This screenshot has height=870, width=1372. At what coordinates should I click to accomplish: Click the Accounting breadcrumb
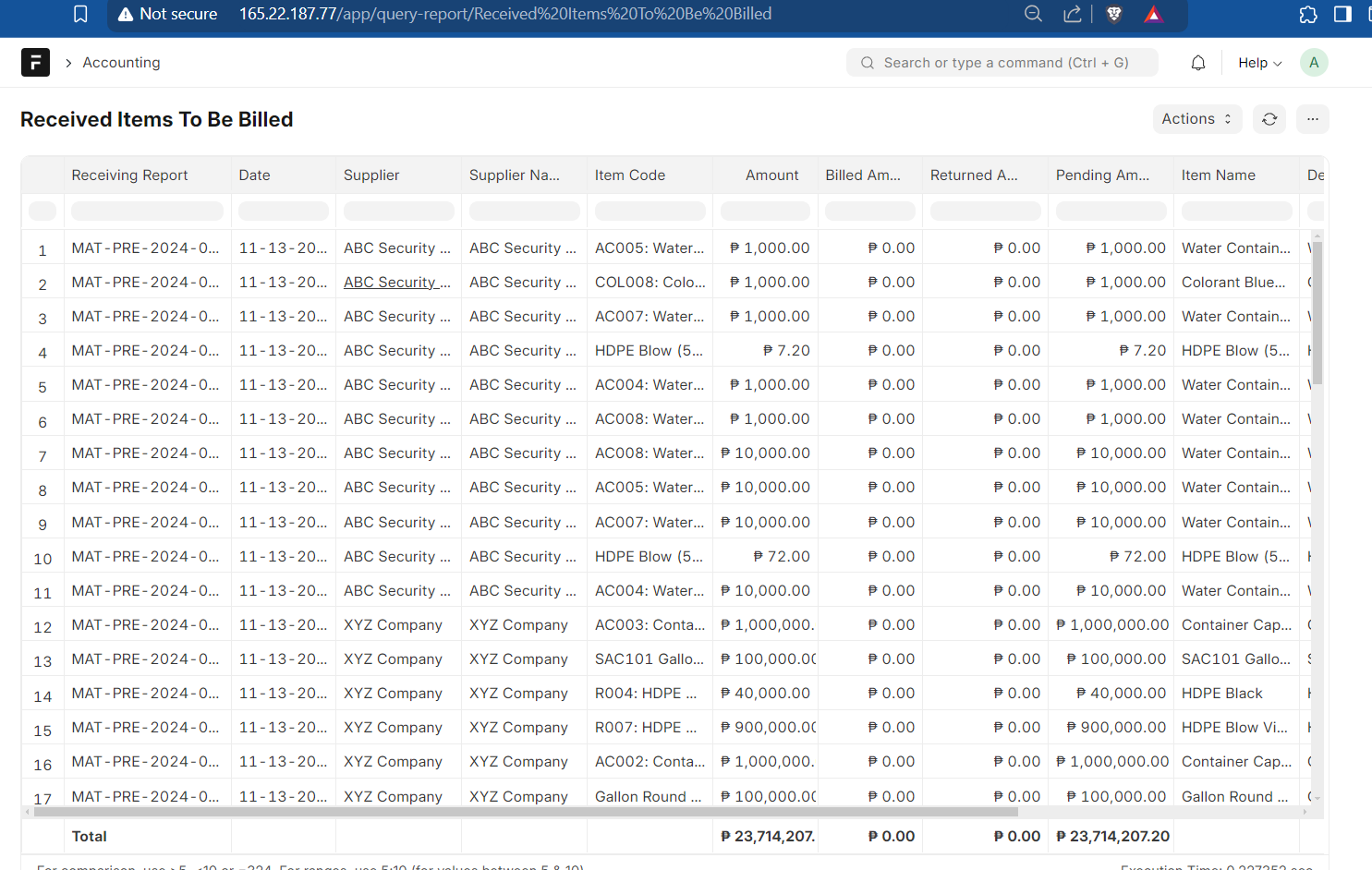[121, 62]
